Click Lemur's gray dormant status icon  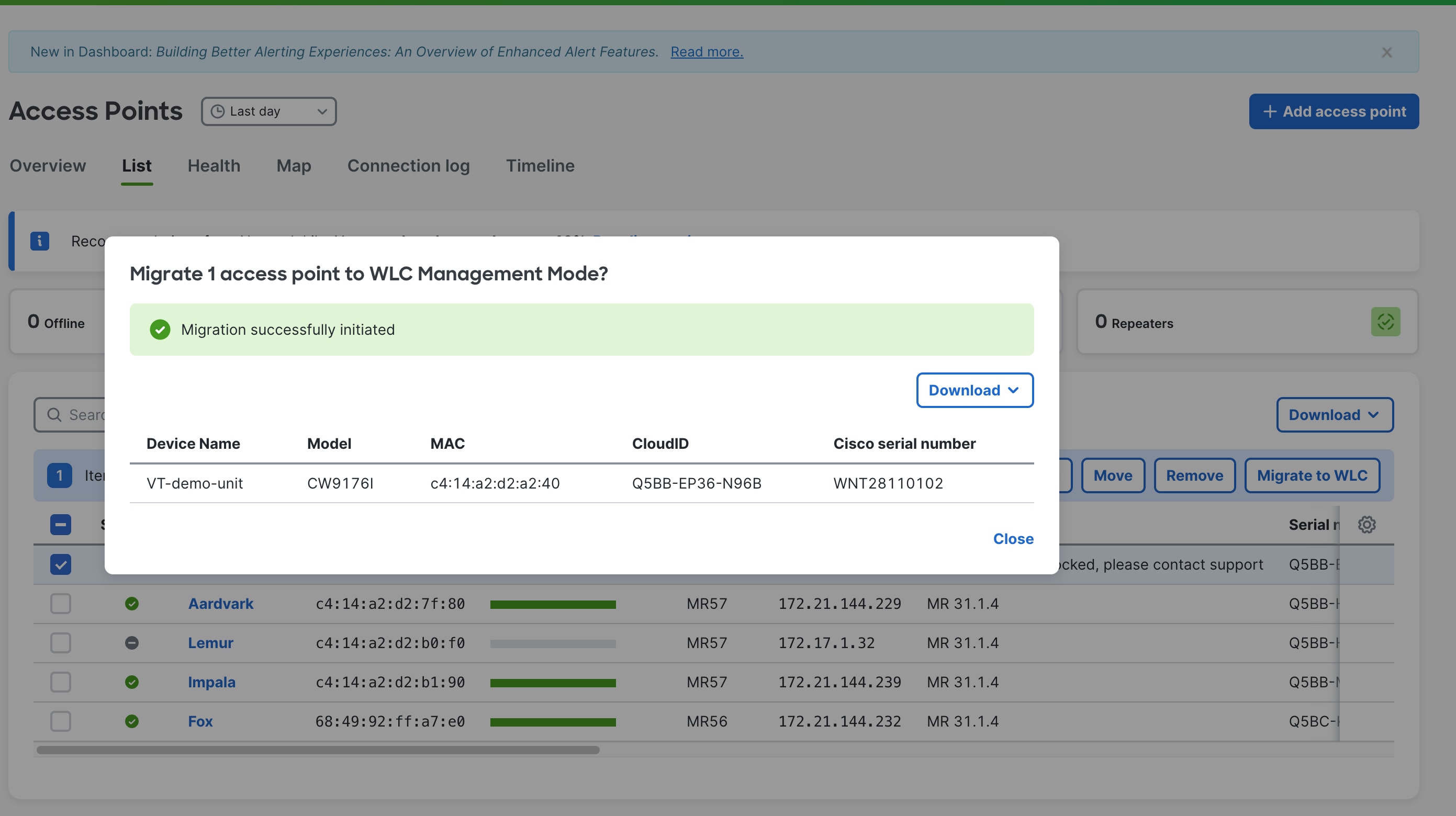click(x=132, y=643)
